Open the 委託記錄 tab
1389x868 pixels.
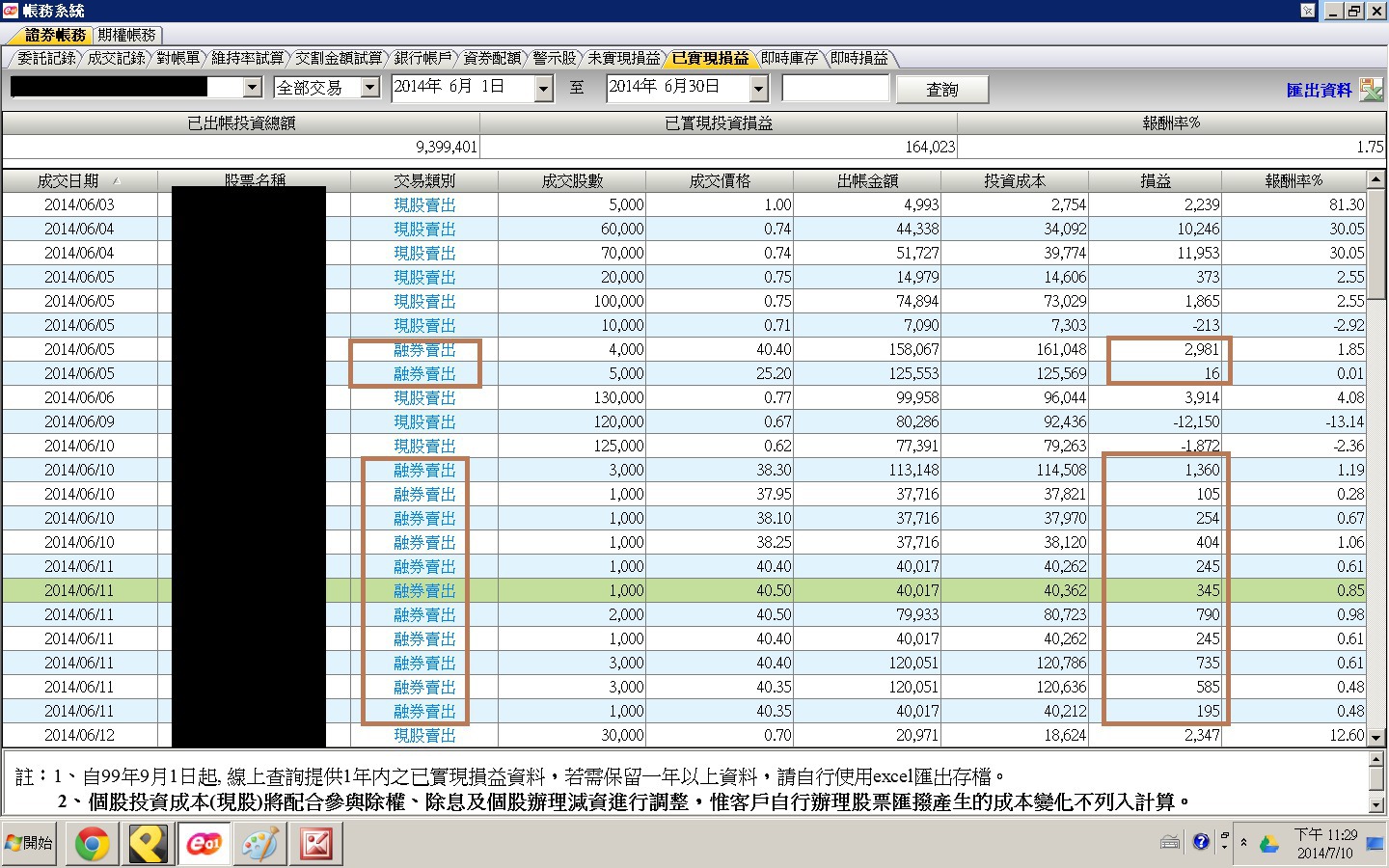pyautogui.click(x=45, y=58)
